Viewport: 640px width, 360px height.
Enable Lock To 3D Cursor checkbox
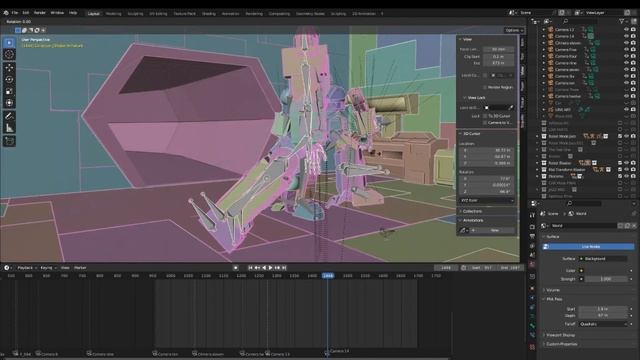point(485,116)
